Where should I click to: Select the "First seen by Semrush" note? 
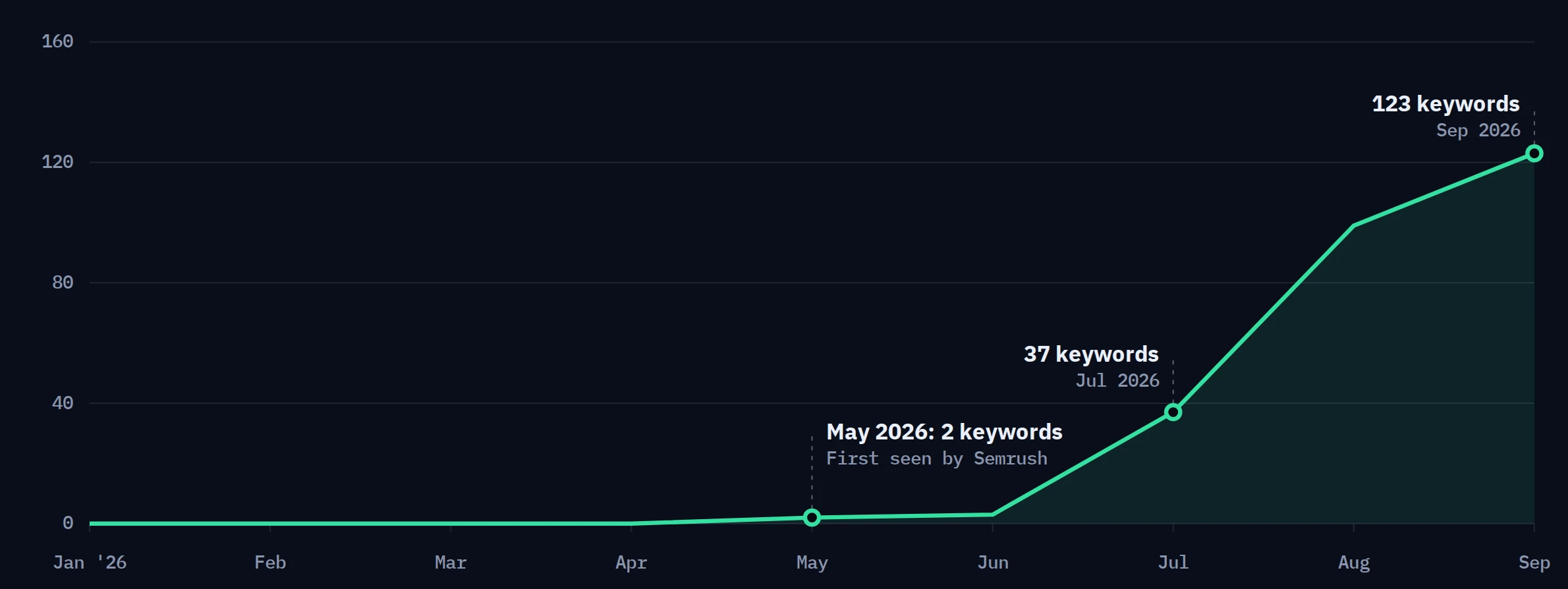pyautogui.click(x=937, y=459)
